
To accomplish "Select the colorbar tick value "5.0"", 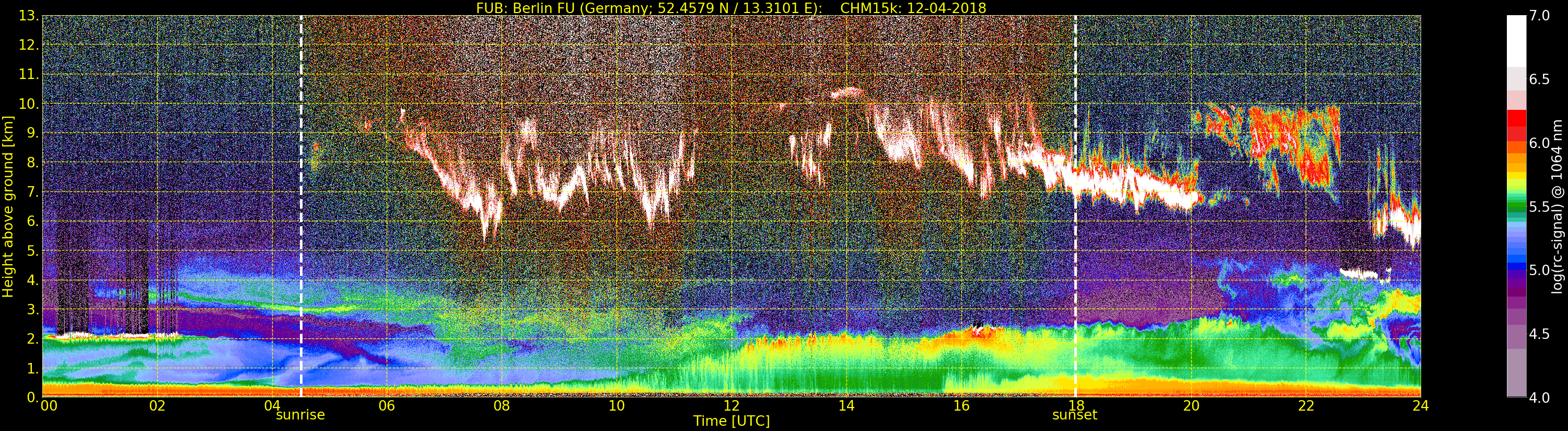I will (1540, 270).
